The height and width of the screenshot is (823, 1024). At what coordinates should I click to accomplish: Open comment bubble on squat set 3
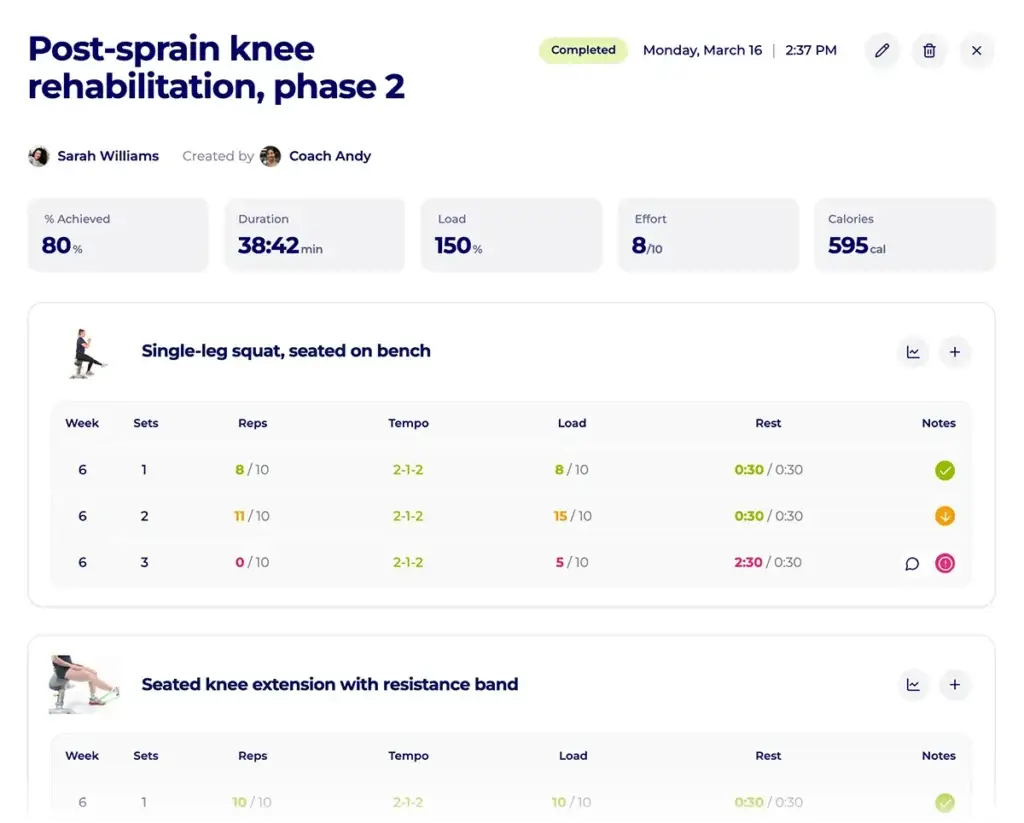(x=912, y=563)
